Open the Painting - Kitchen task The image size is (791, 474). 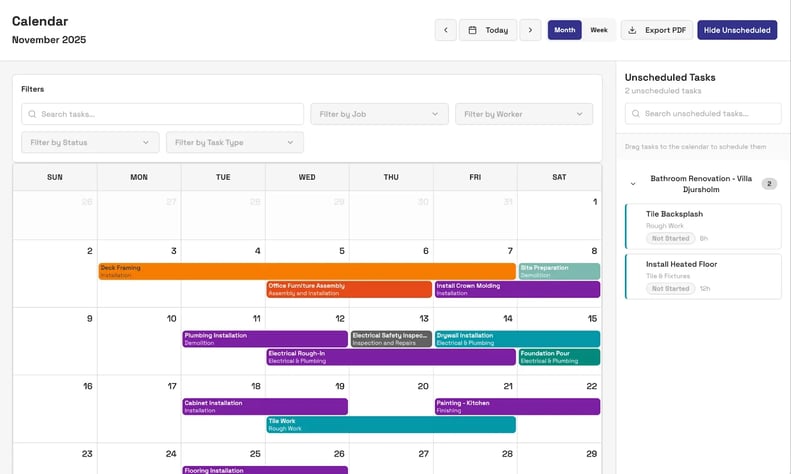click(x=518, y=406)
